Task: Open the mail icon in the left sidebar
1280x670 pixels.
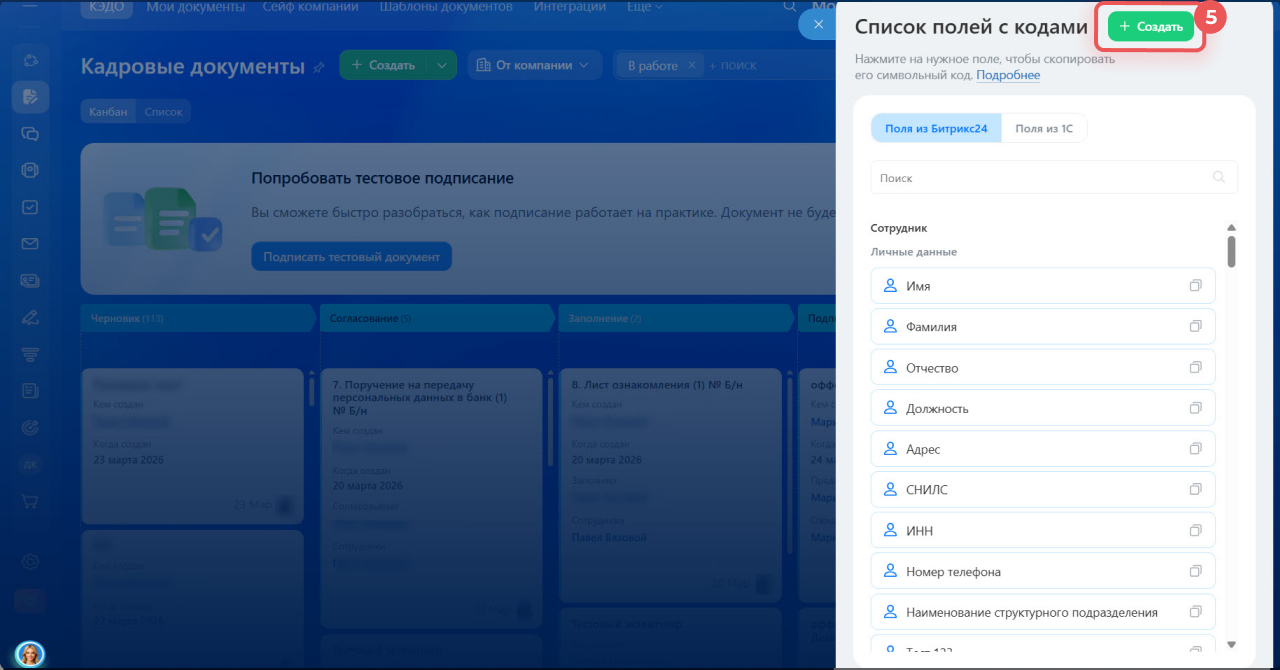Action: coord(30,244)
